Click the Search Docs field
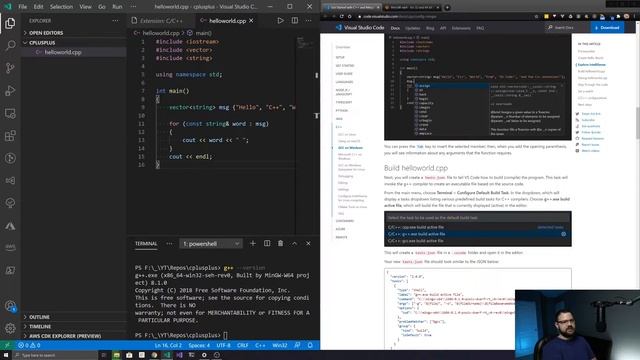This screenshot has width=640, height=360. click(x=566, y=28)
